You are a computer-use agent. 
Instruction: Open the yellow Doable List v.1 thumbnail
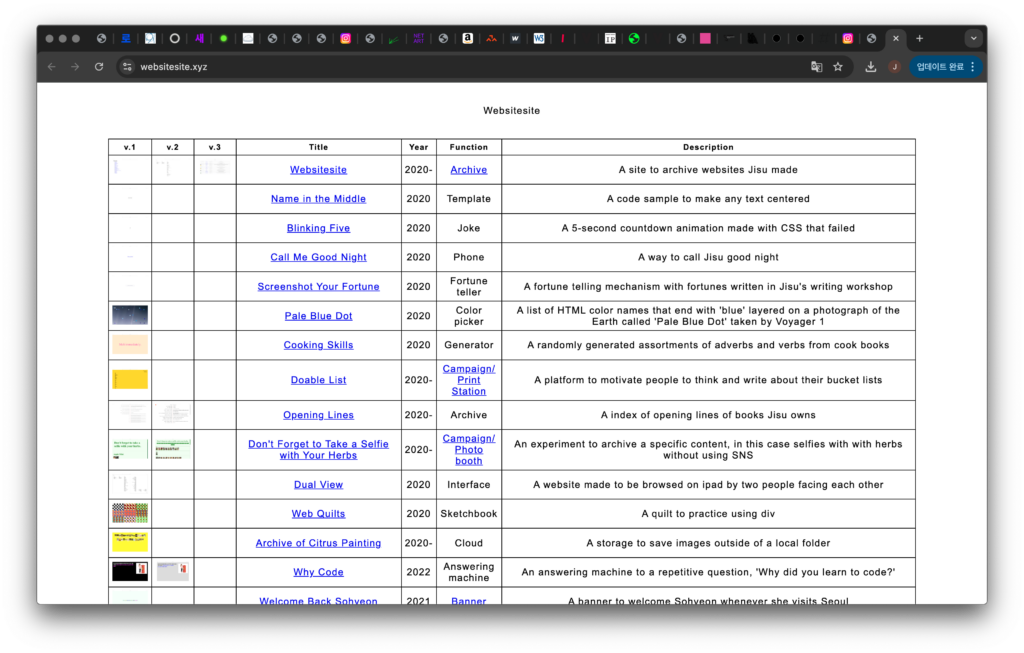130,380
